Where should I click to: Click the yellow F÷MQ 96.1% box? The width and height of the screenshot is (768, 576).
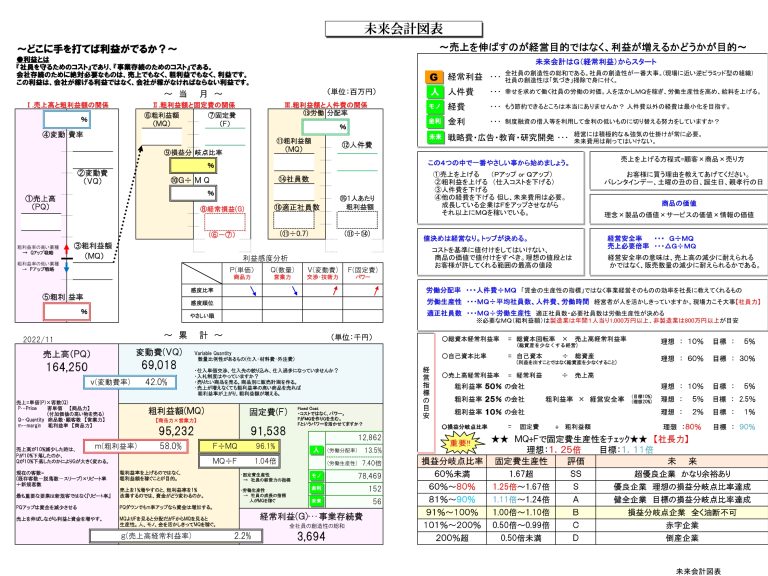click(239, 446)
